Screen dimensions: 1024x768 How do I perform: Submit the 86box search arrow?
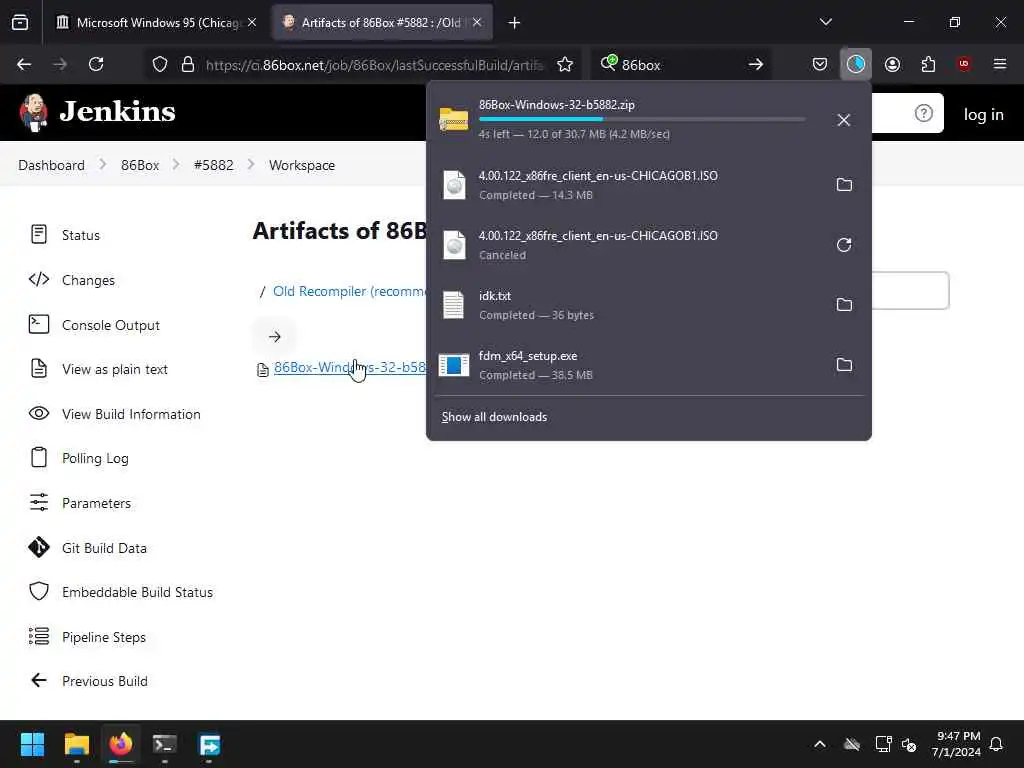(x=756, y=64)
